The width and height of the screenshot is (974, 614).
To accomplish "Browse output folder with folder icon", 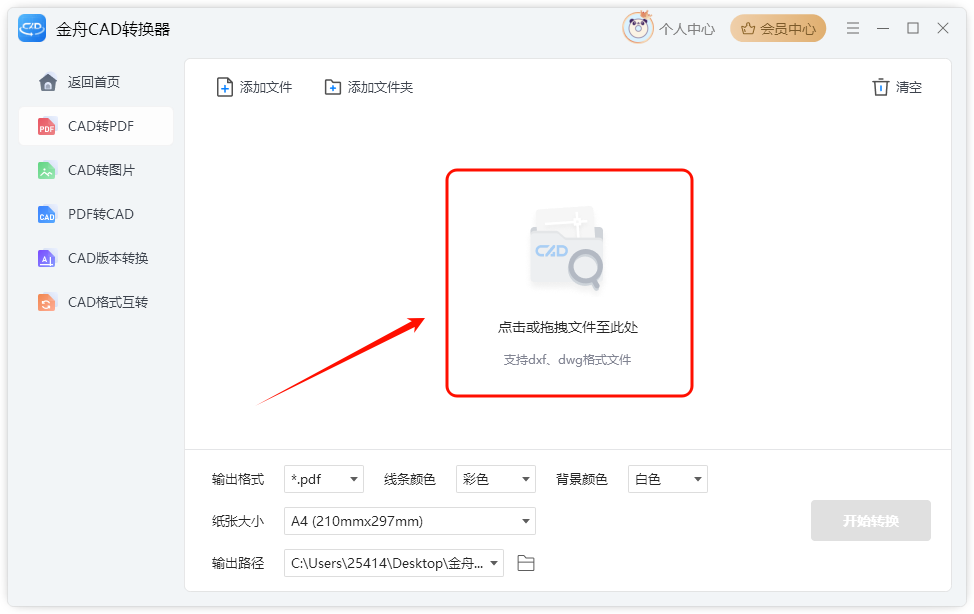I will pyautogui.click(x=526, y=563).
